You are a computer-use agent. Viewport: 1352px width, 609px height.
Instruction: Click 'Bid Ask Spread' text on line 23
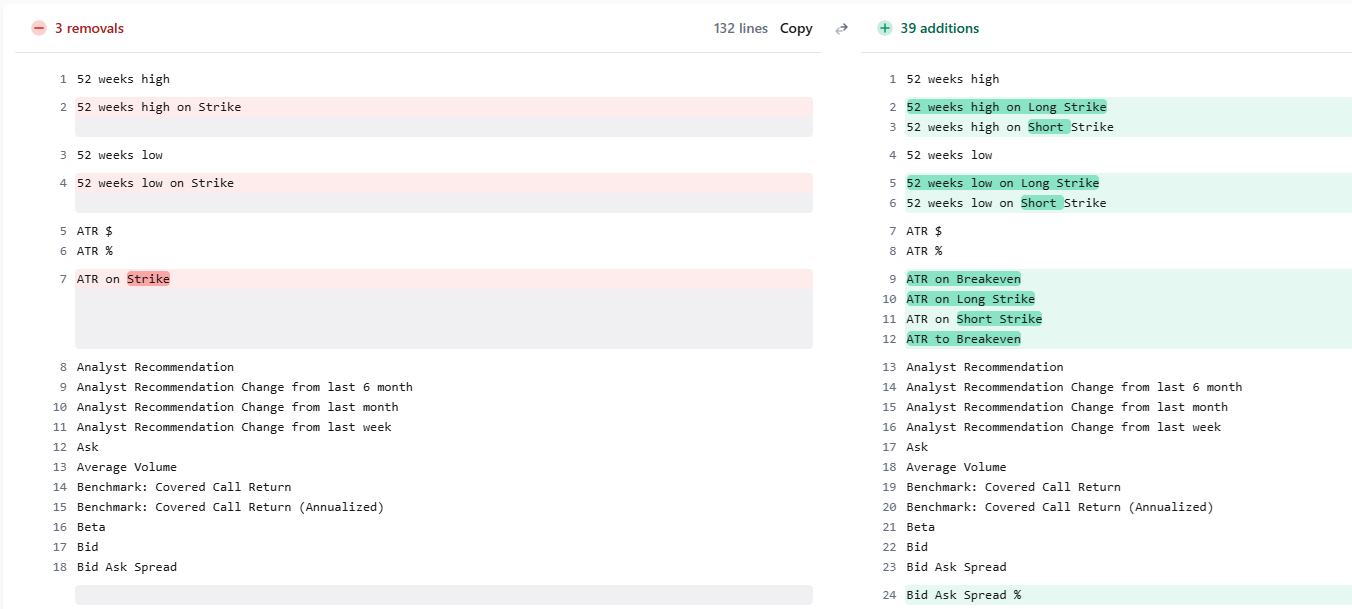tap(957, 567)
